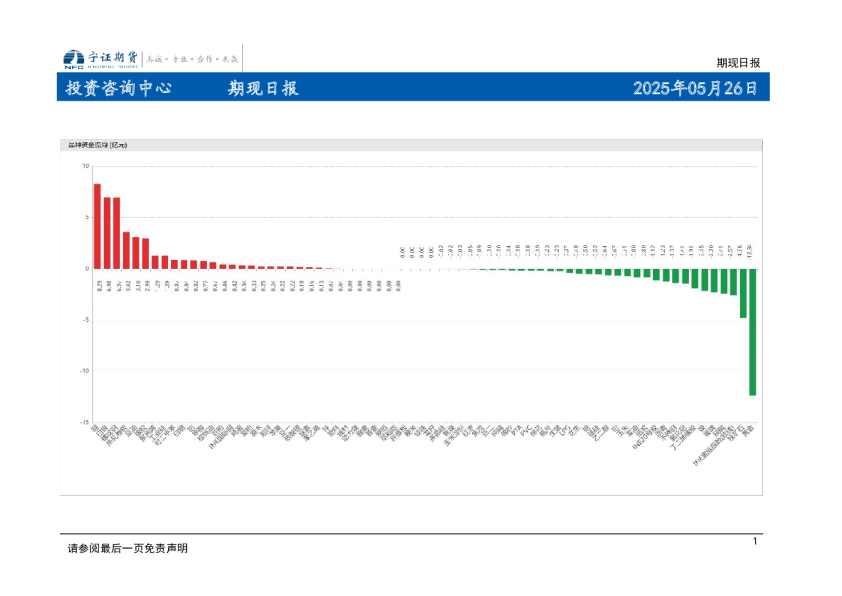Click the y-axis tick labeled 10

coord(85,166)
